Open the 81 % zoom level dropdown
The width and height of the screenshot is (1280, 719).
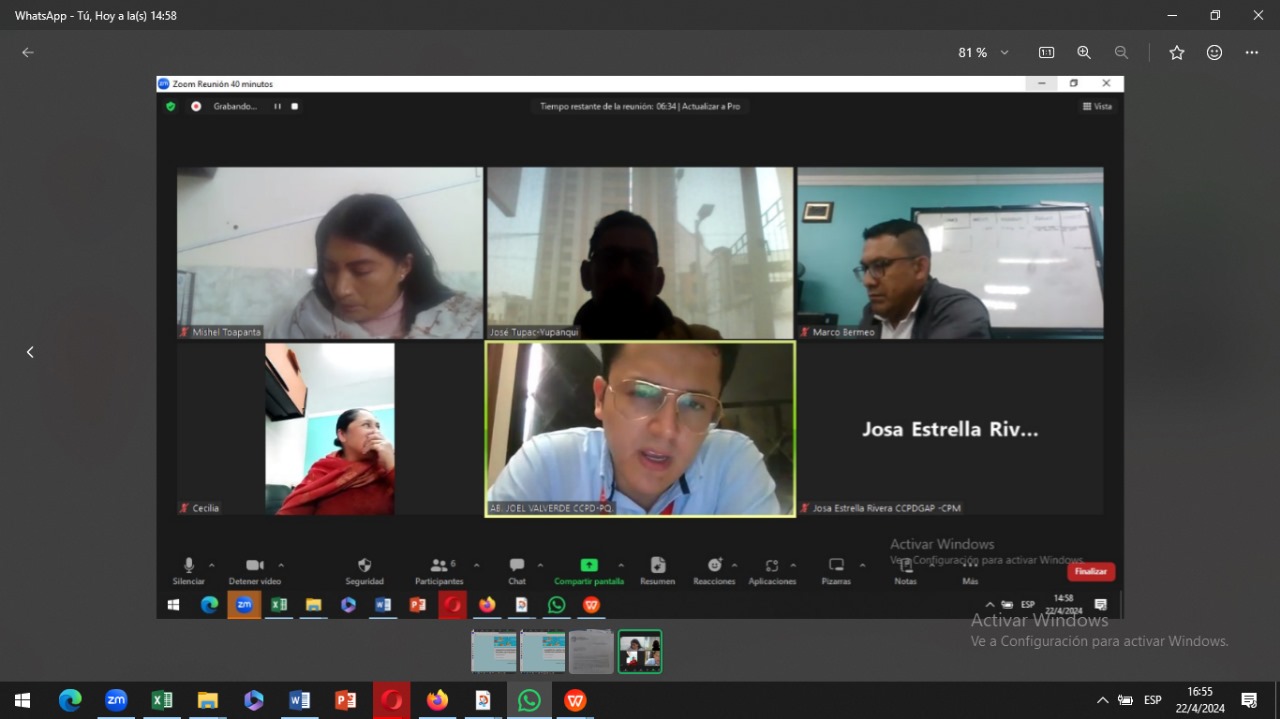pos(984,53)
